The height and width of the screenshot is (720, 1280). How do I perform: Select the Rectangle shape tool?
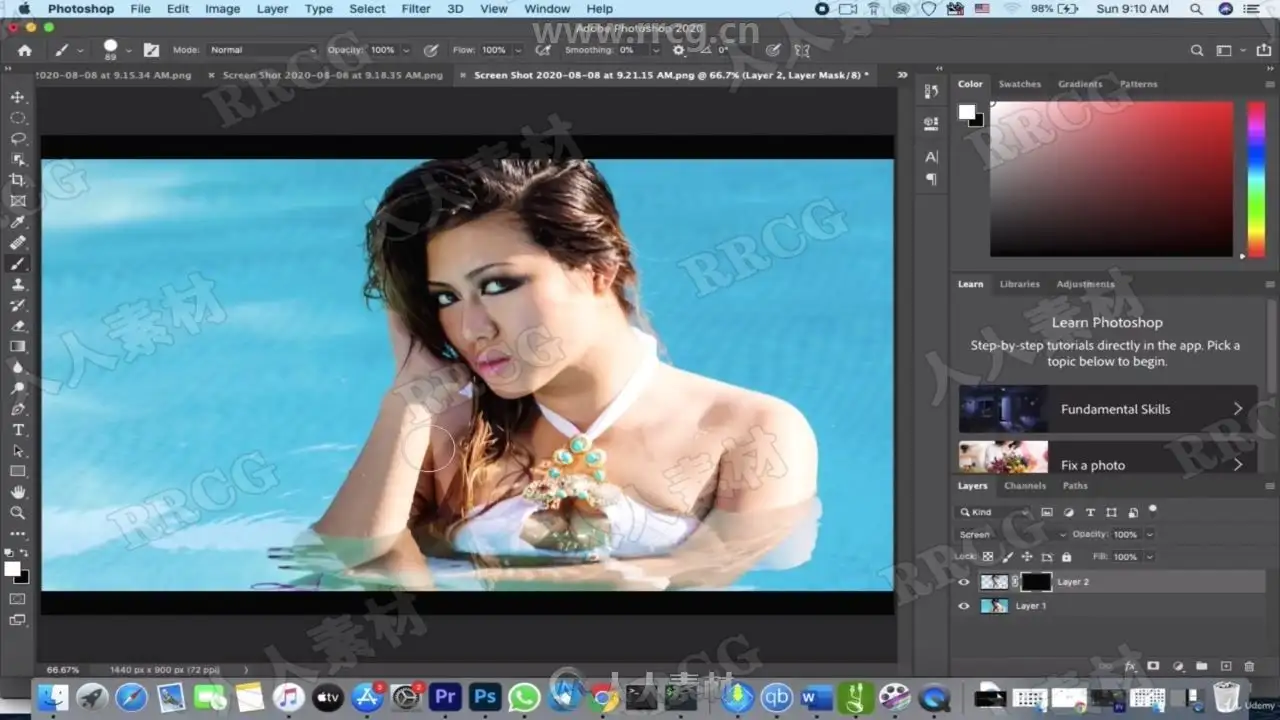[18, 471]
